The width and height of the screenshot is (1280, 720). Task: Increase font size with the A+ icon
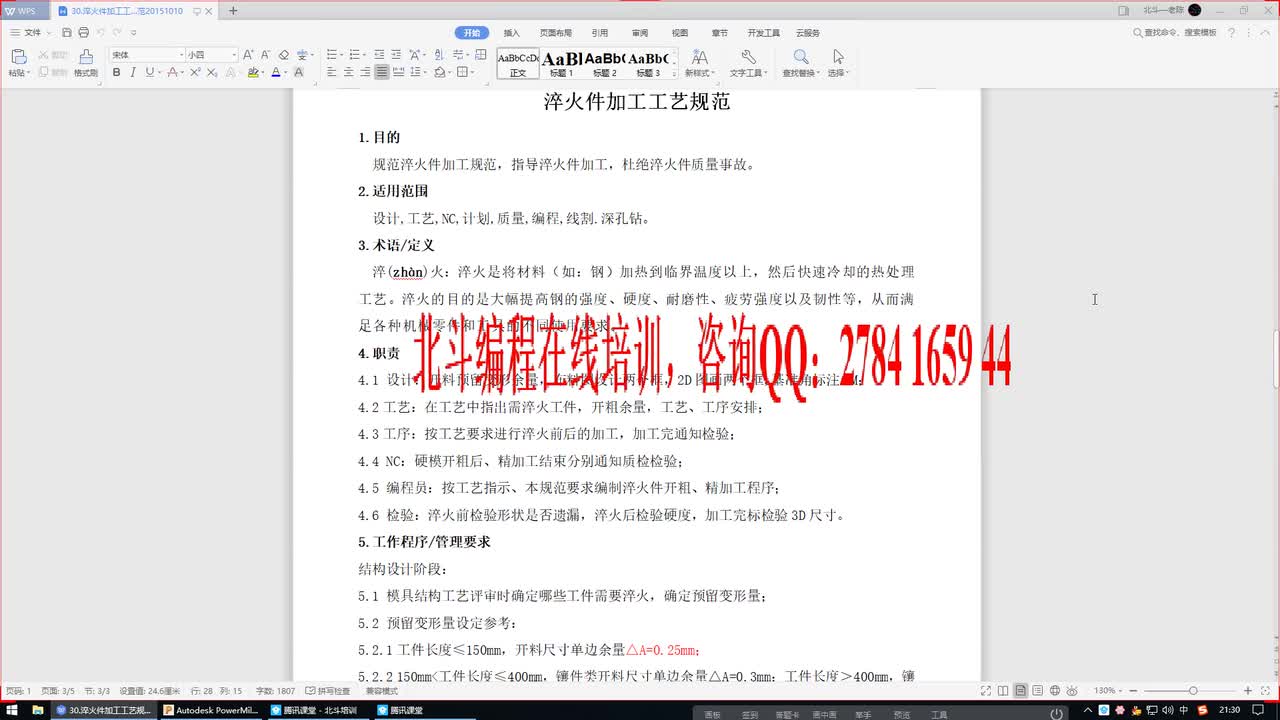(x=248, y=55)
